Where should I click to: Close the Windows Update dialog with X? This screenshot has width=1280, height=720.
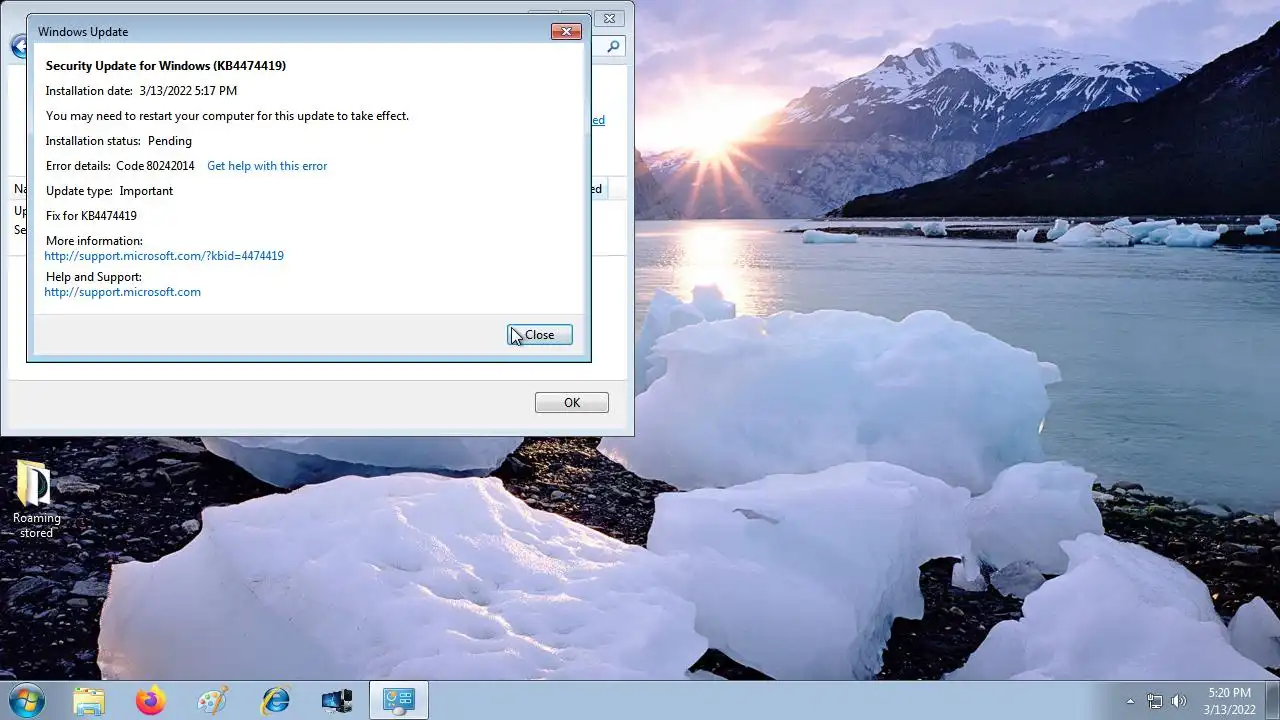(x=566, y=32)
